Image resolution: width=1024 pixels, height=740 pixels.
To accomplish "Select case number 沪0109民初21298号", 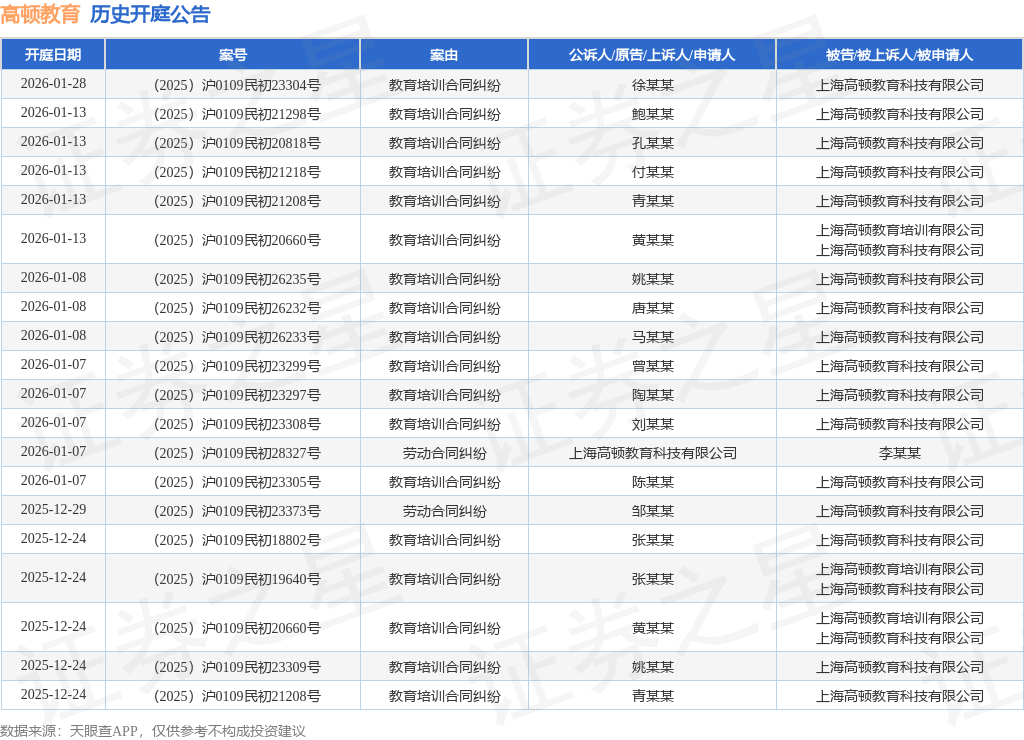I will pyautogui.click(x=237, y=114).
